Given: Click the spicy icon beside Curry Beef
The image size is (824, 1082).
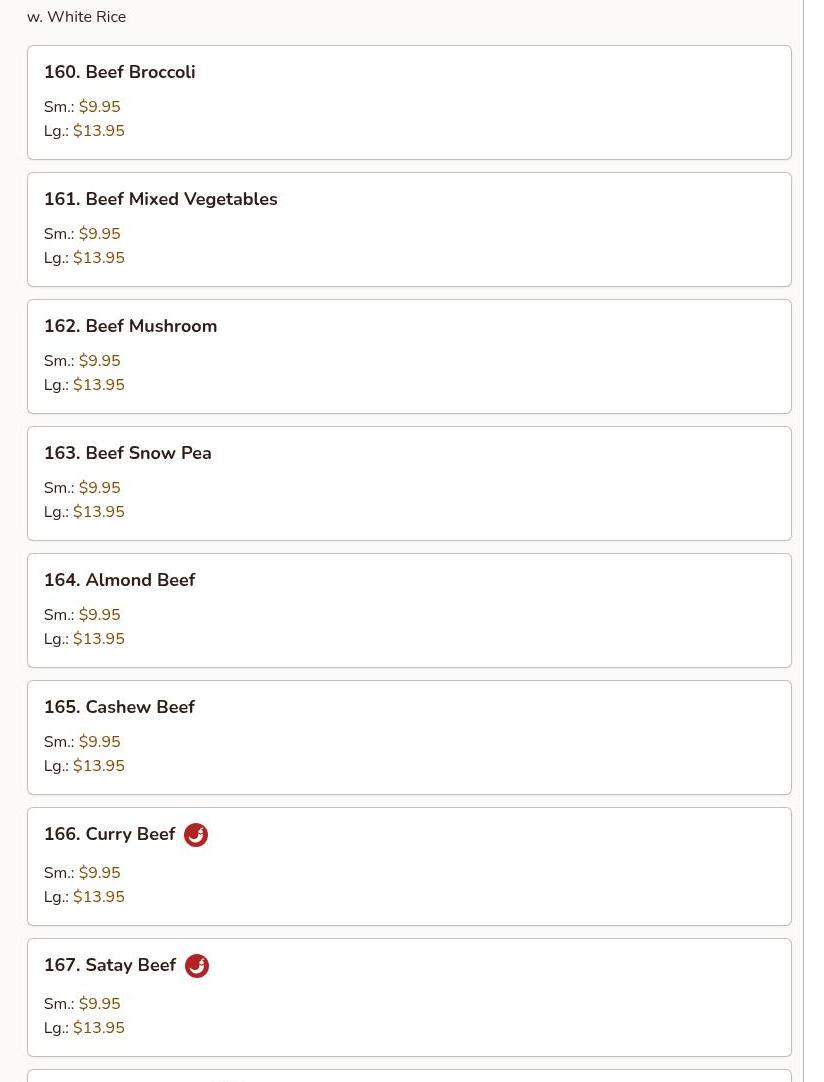Looking at the screenshot, I should (196, 835).
